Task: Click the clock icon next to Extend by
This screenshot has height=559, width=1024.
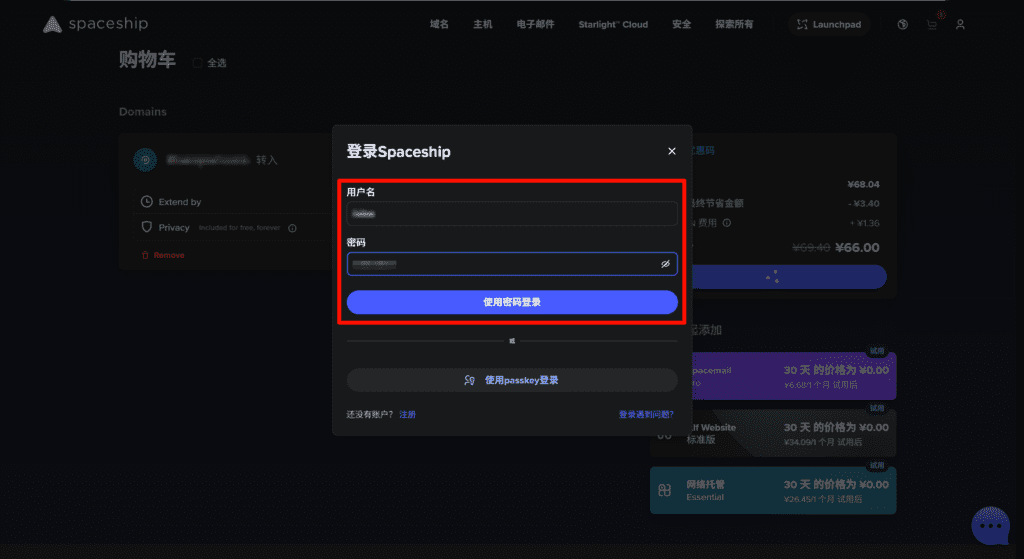Action: pyautogui.click(x=147, y=202)
